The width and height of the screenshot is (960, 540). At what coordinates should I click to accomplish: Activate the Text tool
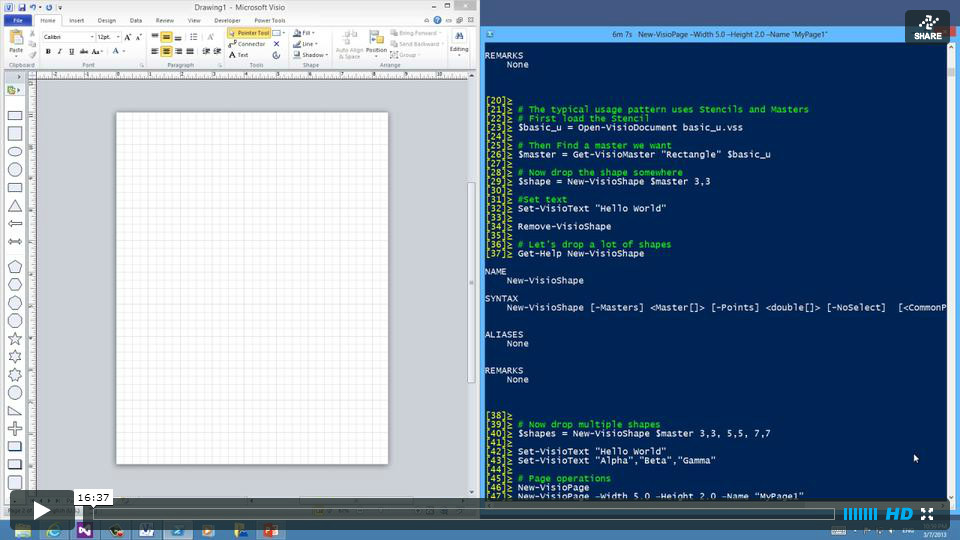click(241, 55)
